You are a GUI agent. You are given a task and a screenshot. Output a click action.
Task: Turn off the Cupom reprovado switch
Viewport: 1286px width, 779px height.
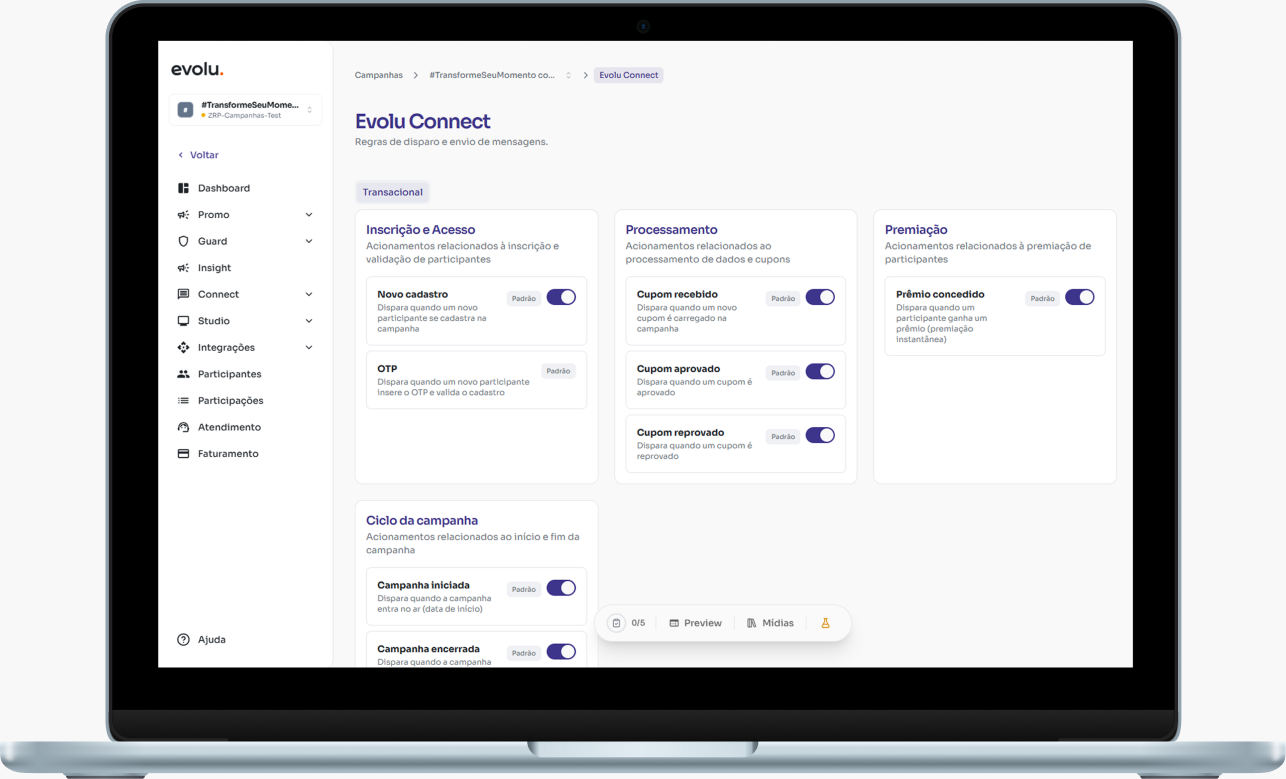(820, 435)
